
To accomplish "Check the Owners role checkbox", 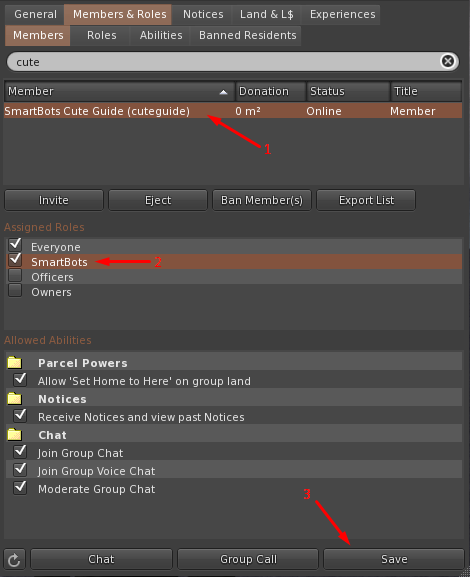I will 15,290.
